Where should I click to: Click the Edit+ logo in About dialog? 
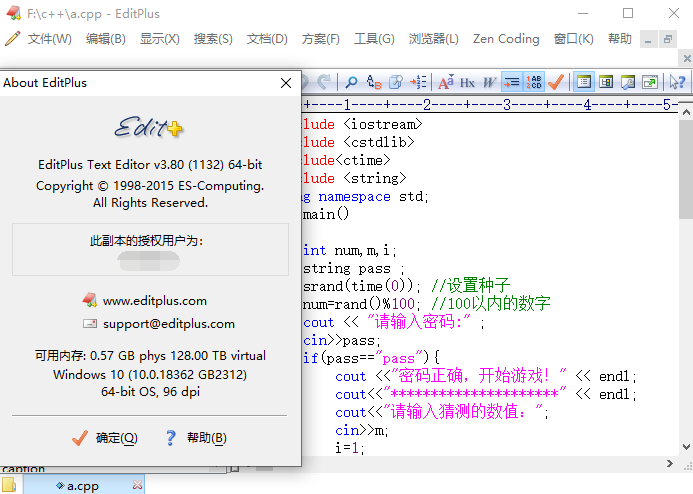(x=148, y=128)
